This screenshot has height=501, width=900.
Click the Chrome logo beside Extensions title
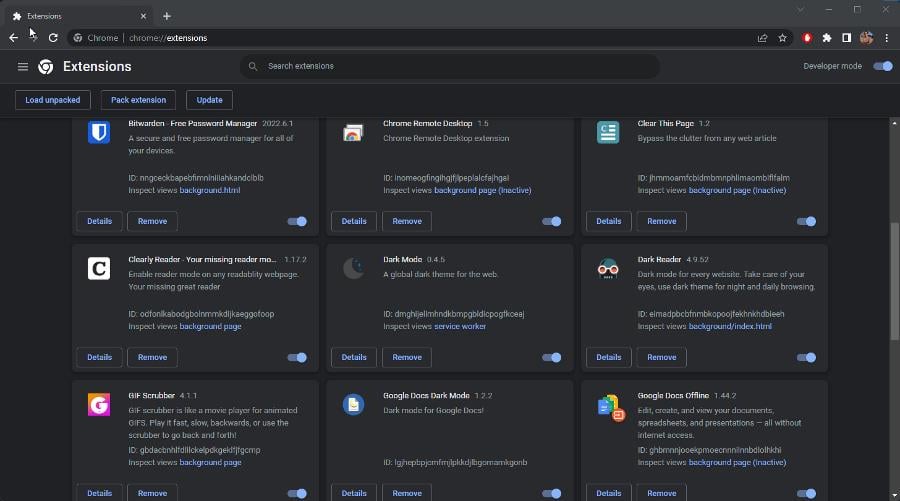point(46,67)
